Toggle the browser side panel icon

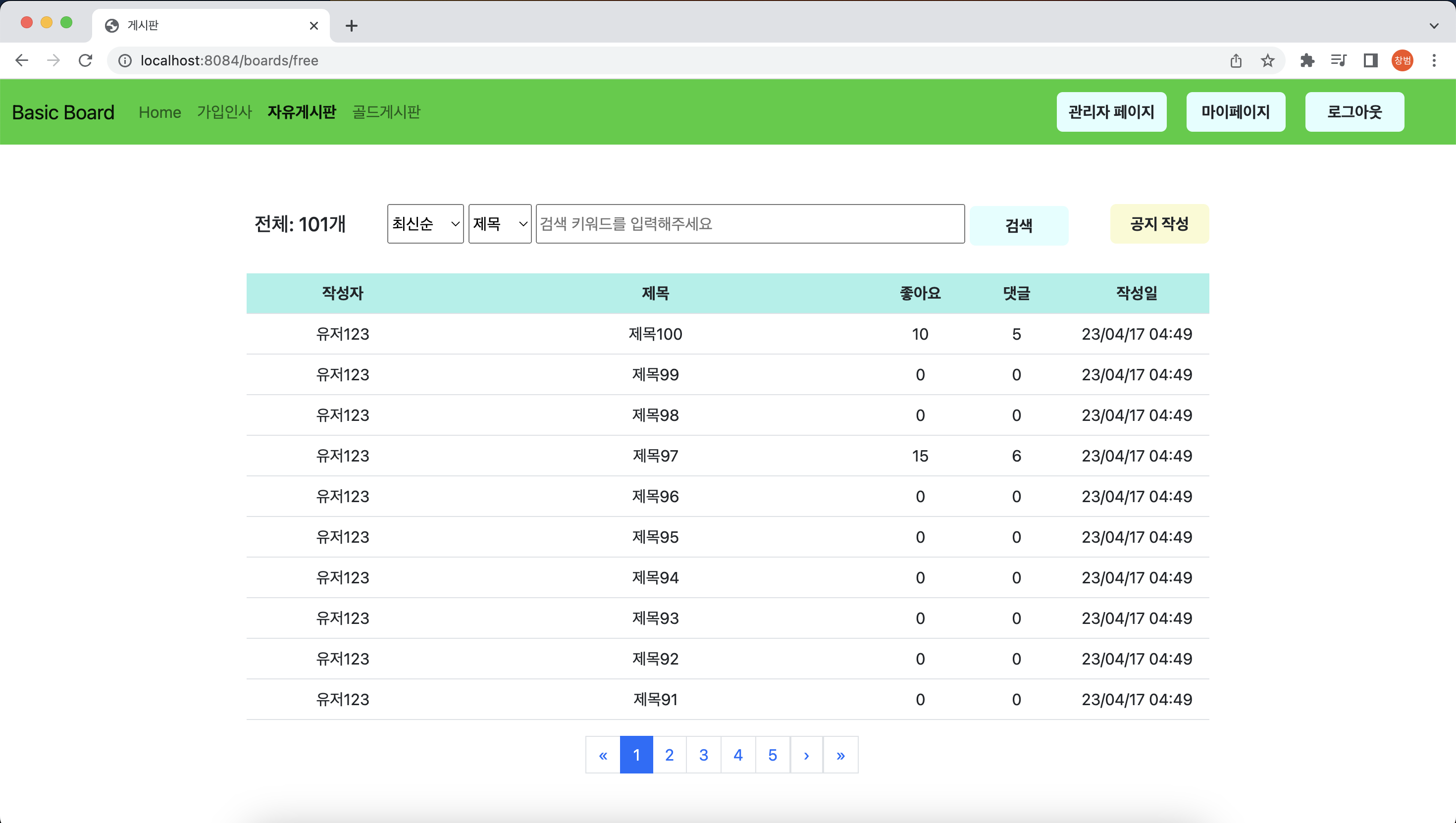click(x=1371, y=60)
